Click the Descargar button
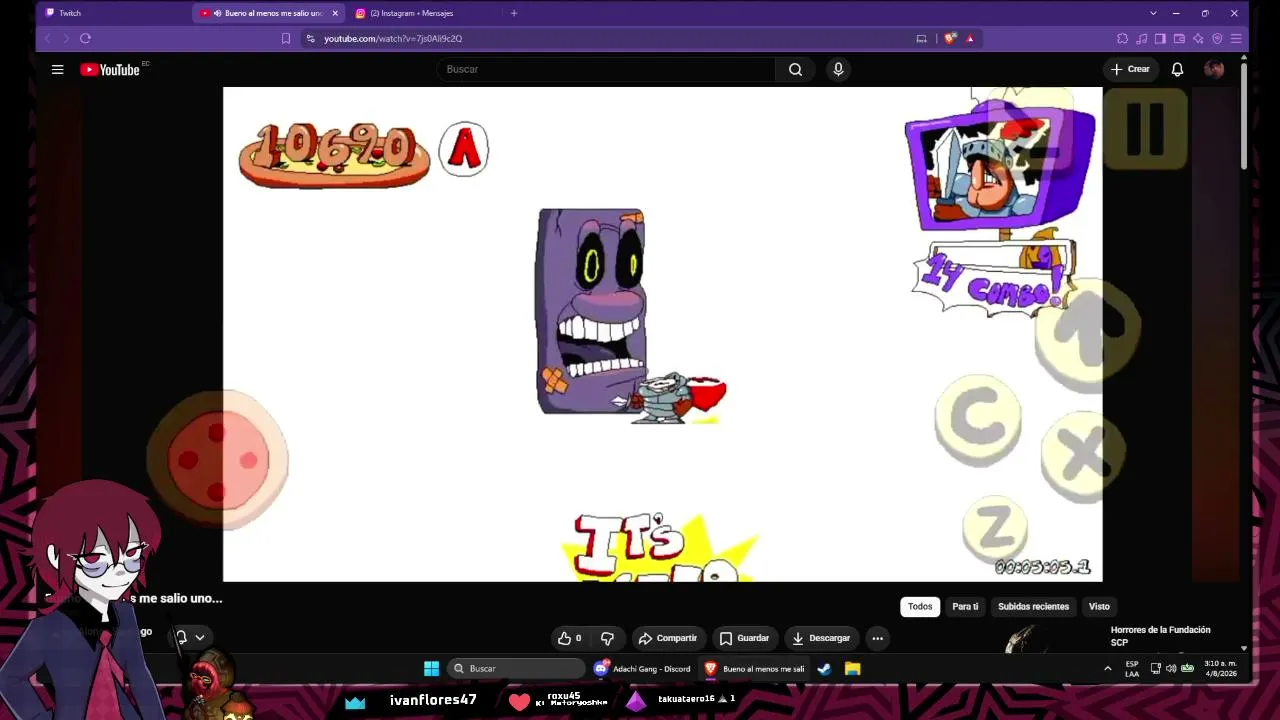 pos(820,638)
